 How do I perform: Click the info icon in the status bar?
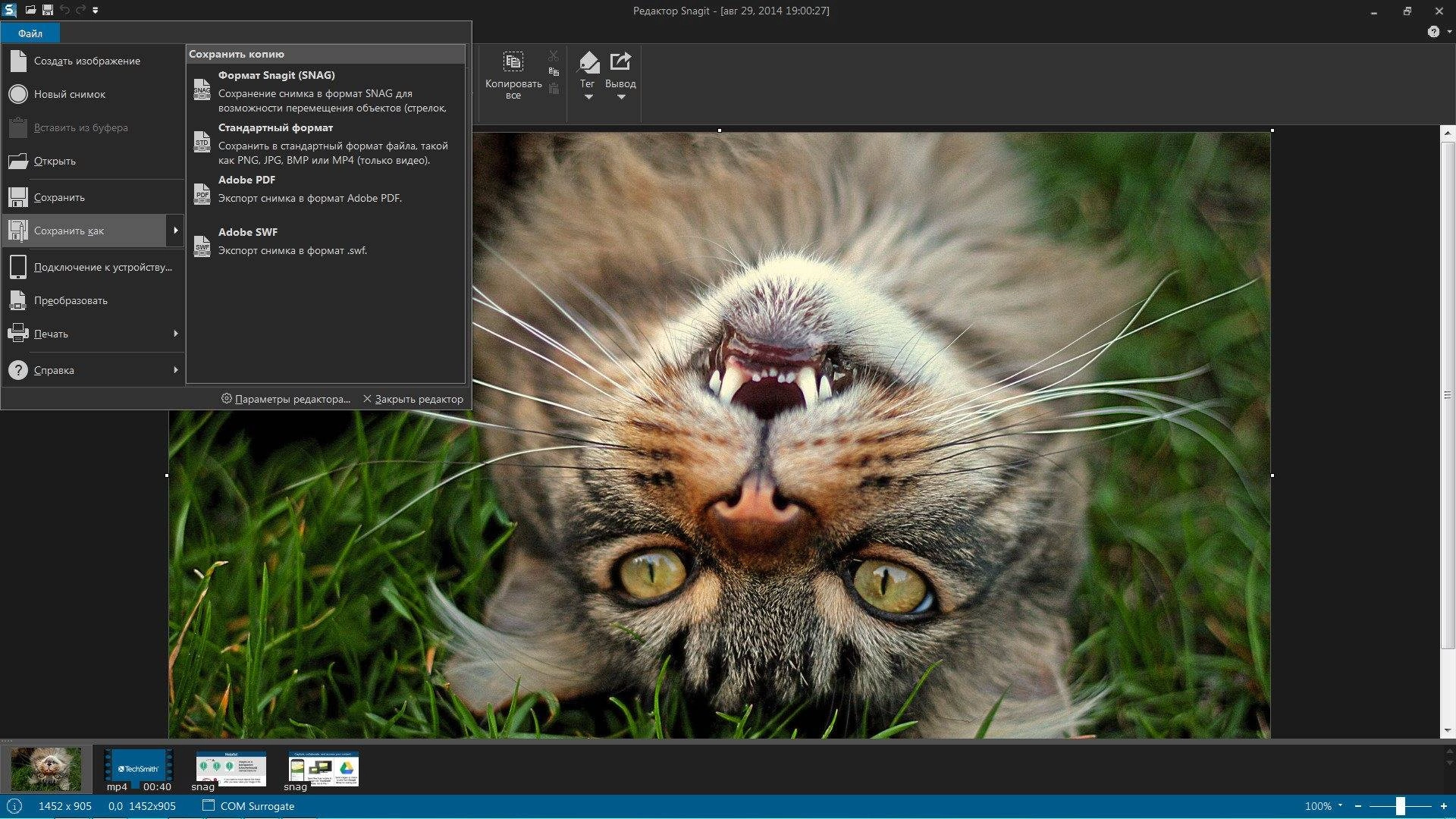click(x=14, y=806)
